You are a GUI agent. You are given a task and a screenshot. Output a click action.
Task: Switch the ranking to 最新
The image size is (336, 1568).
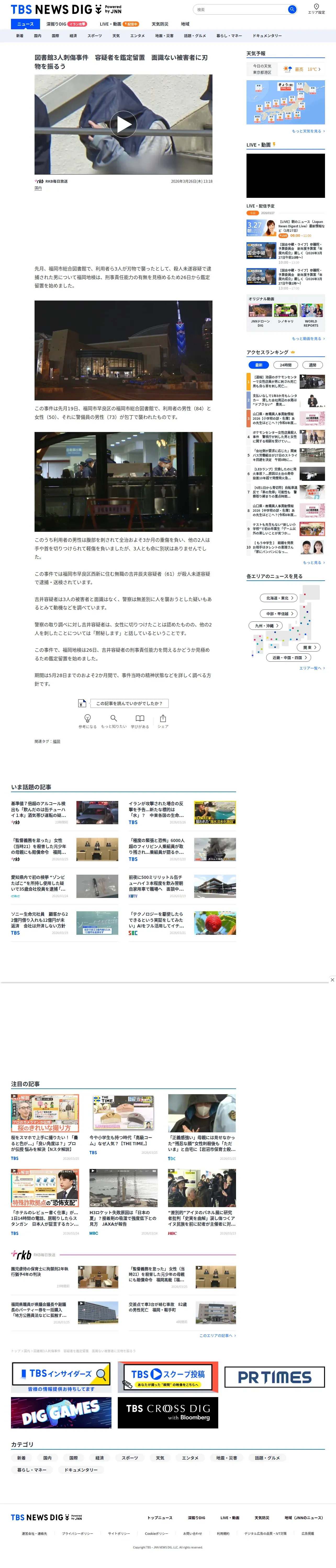click(259, 365)
